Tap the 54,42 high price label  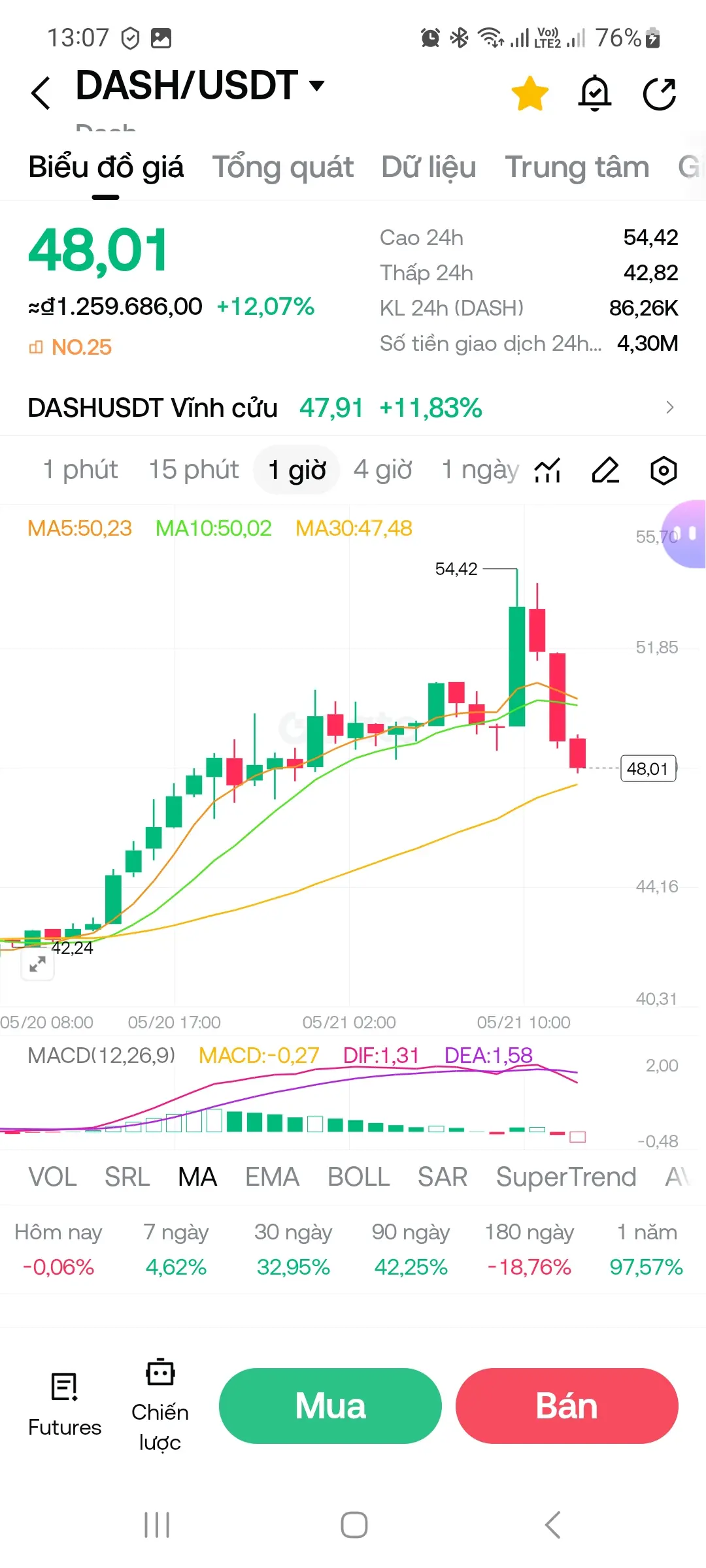tap(456, 569)
